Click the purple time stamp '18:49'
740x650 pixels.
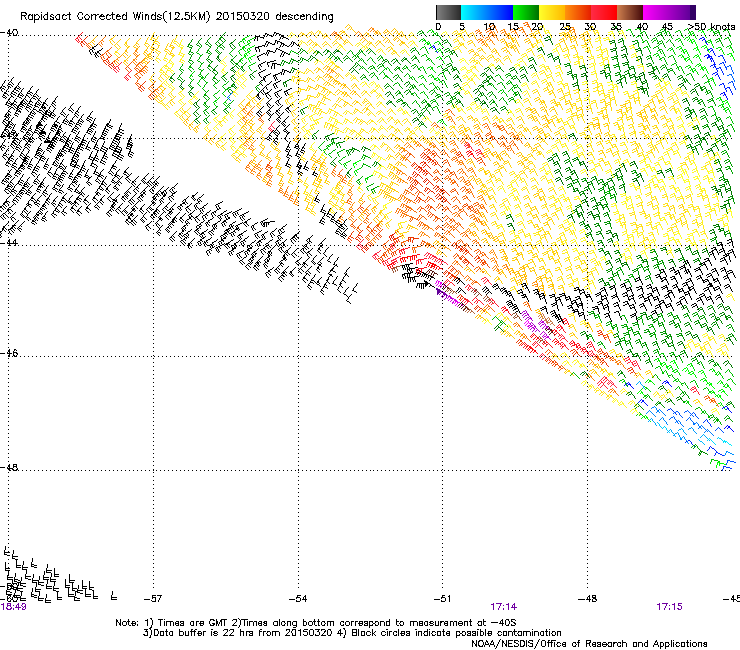click(13, 607)
